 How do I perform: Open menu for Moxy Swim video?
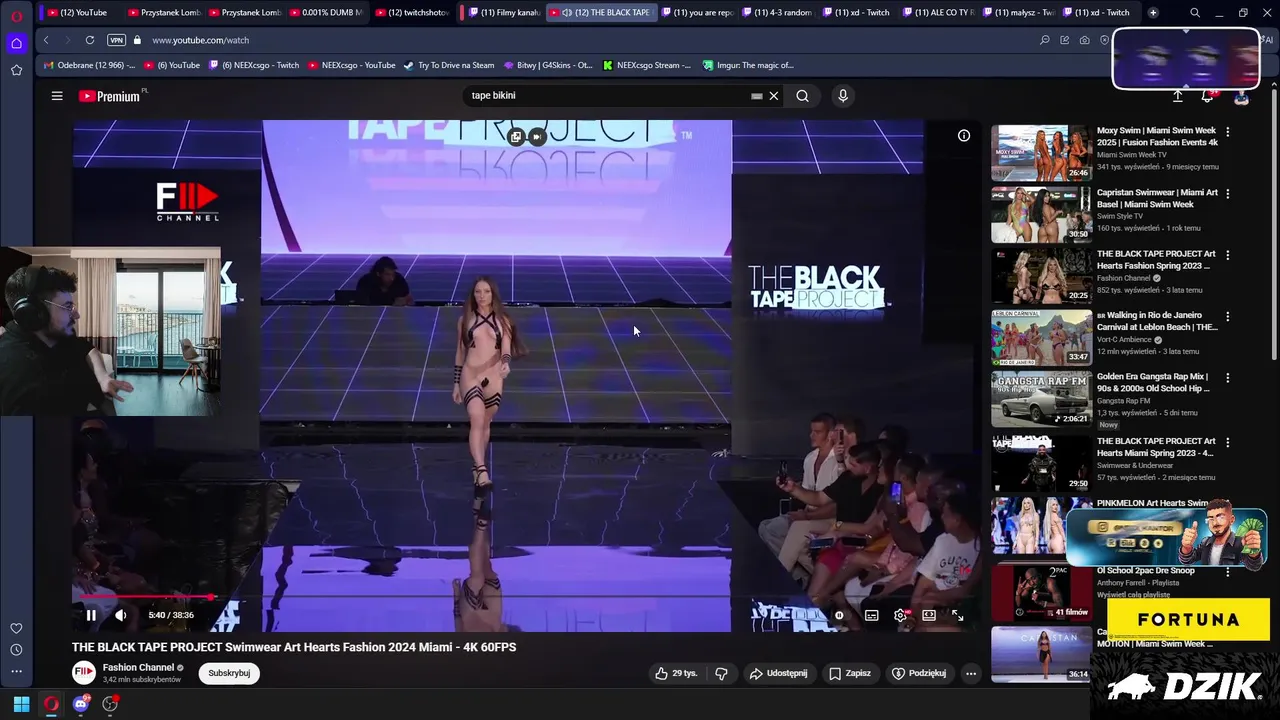tap(1228, 131)
